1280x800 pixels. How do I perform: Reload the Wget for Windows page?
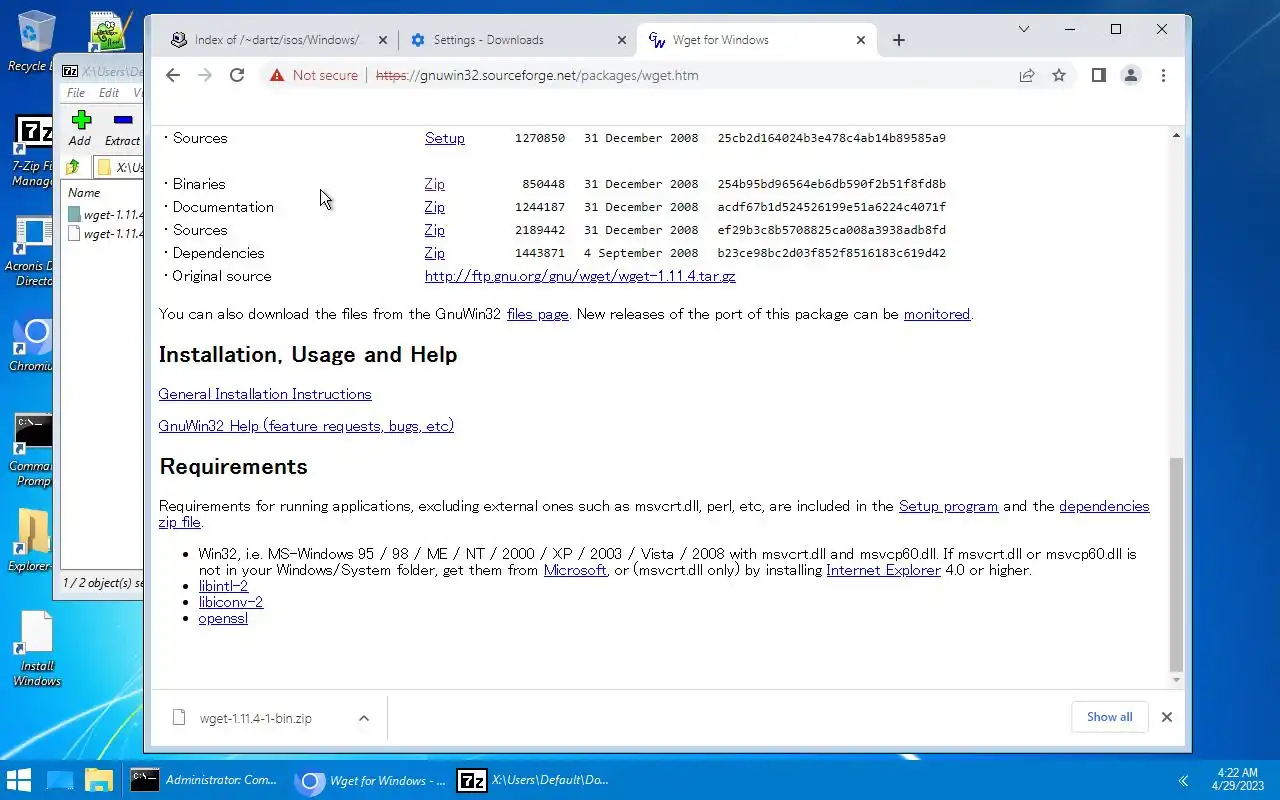click(237, 75)
